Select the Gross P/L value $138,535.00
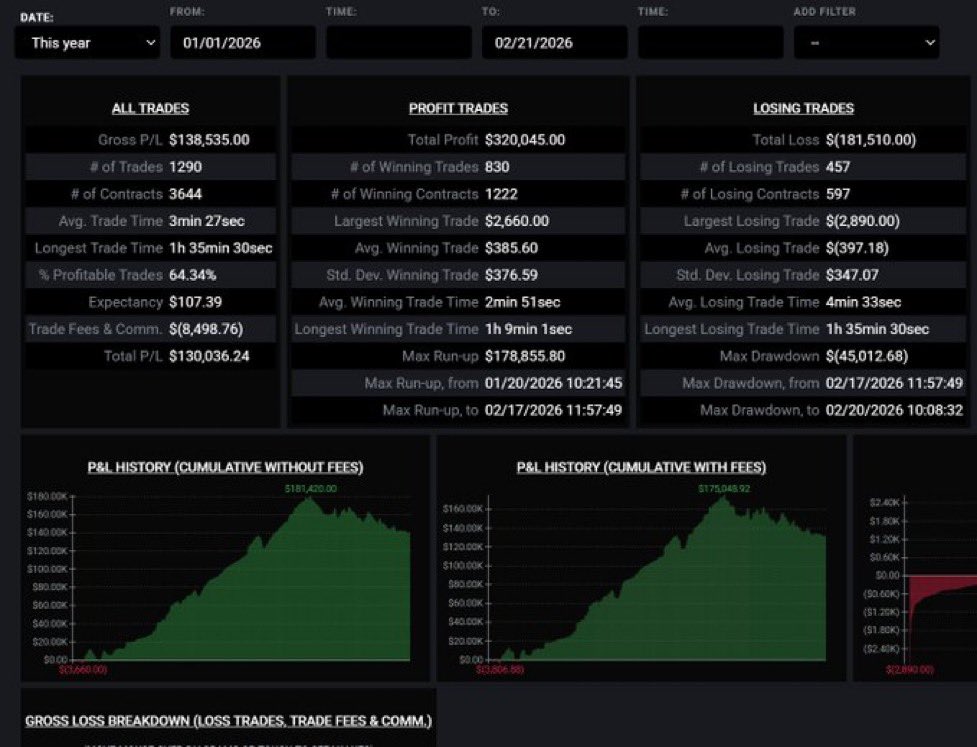Image resolution: width=977 pixels, height=747 pixels. point(209,140)
